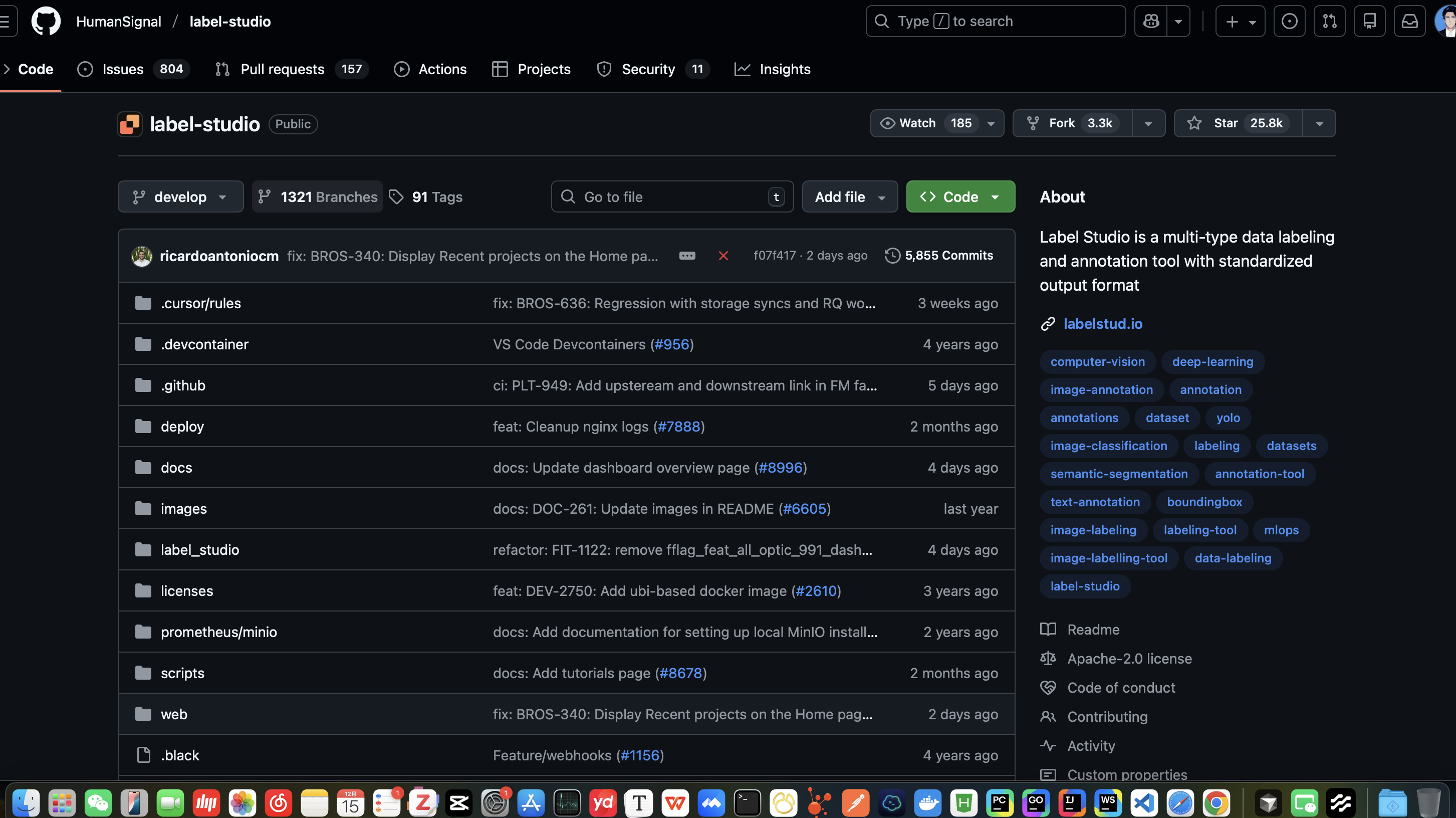This screenshot has width=1456, height=818.
Task: Expand the green Code dropdown
Action: (x=960, y=196)
